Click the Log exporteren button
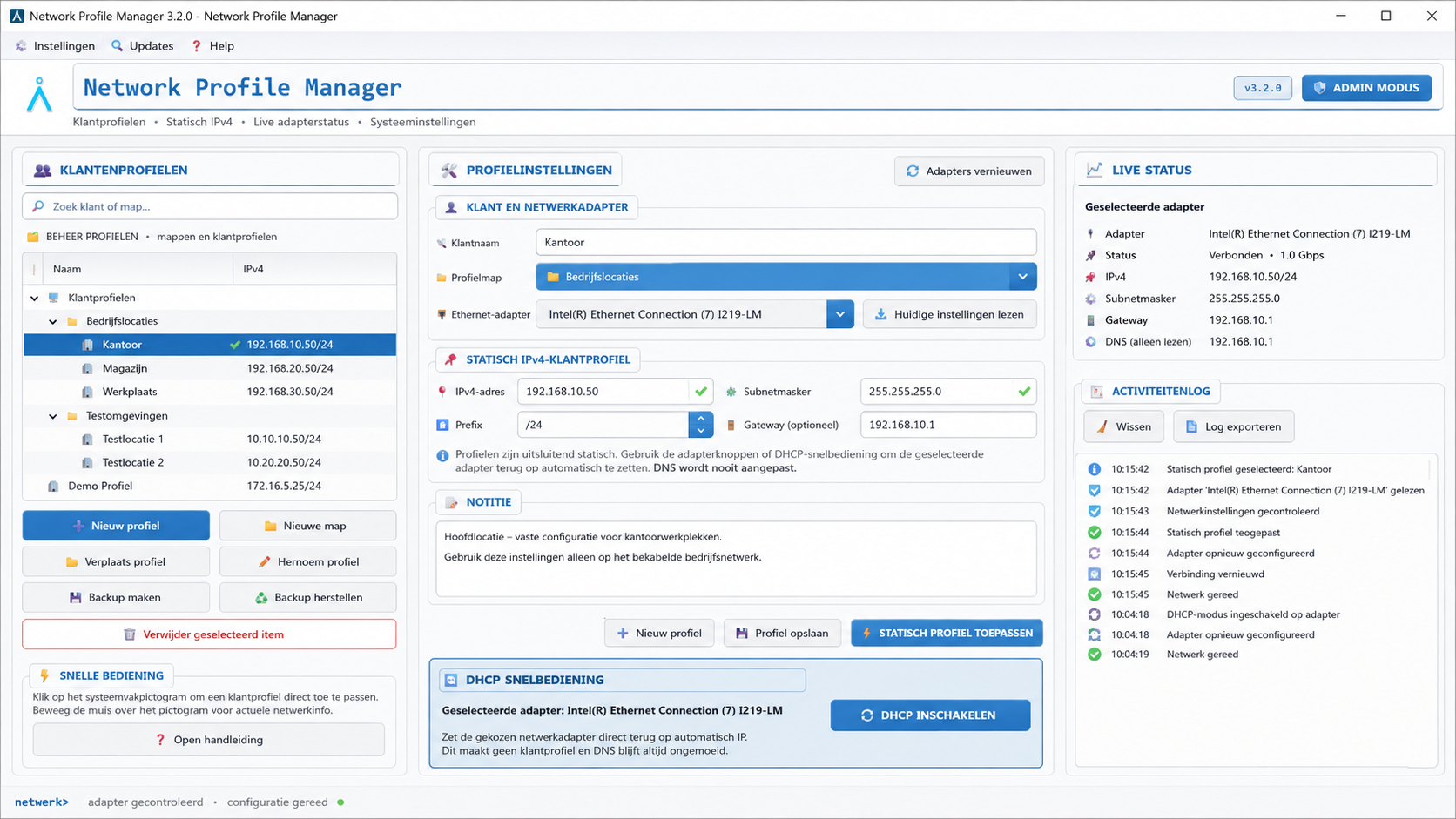 coord(1233,426)
